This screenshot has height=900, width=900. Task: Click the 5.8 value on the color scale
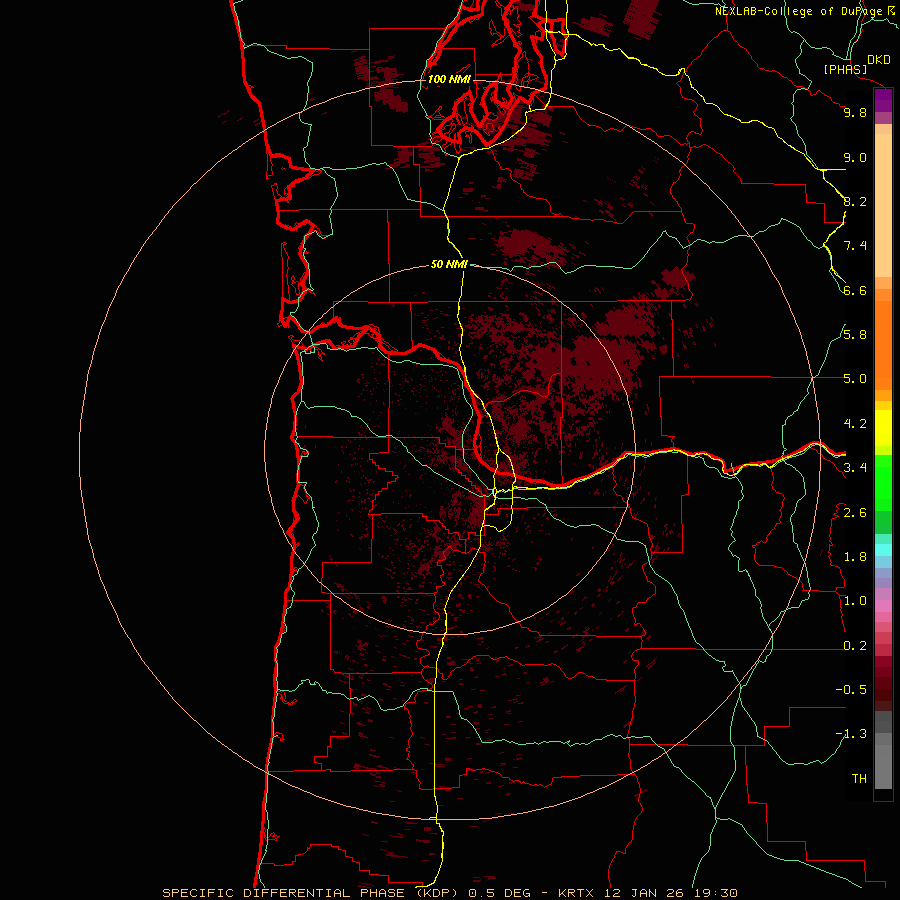coord(855,335)
